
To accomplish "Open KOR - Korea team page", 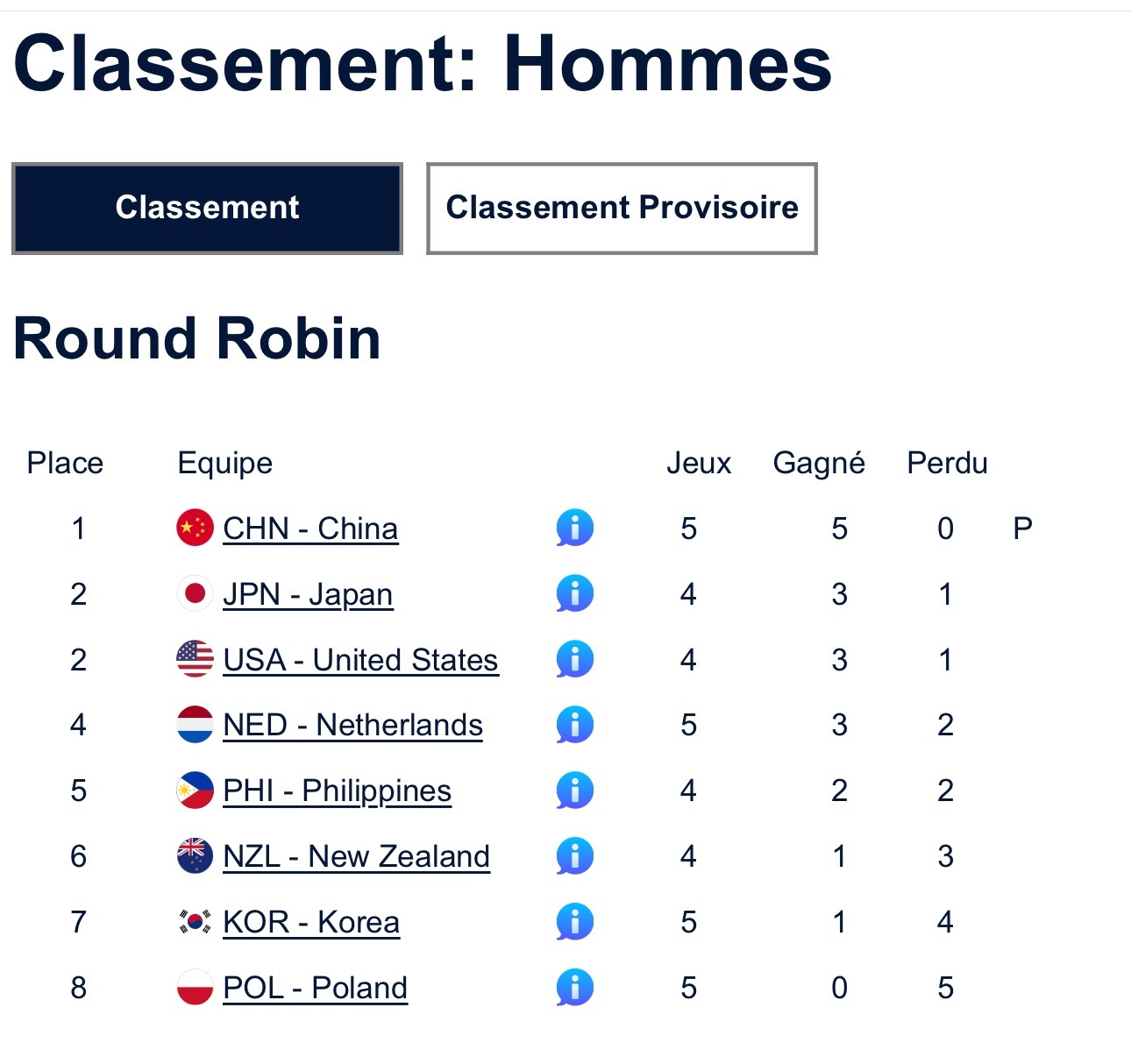I will [x=311, y=922].
